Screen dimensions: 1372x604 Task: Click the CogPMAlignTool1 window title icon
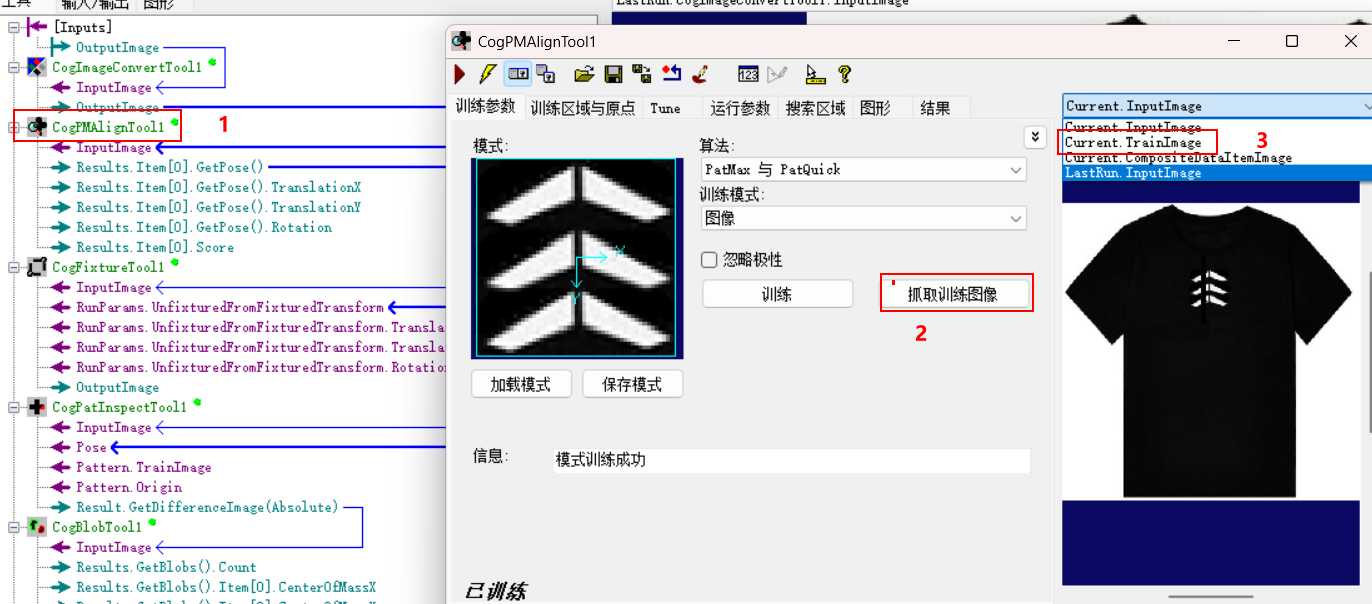(461, 41)
